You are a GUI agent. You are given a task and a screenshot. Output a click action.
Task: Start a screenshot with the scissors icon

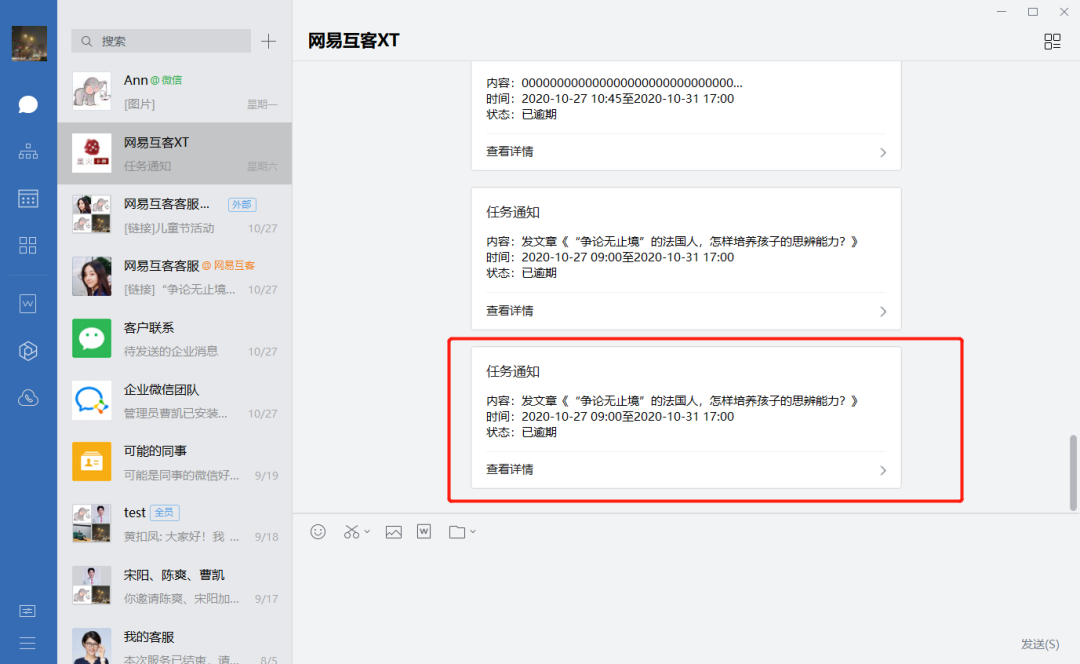(x=351, y=532)
